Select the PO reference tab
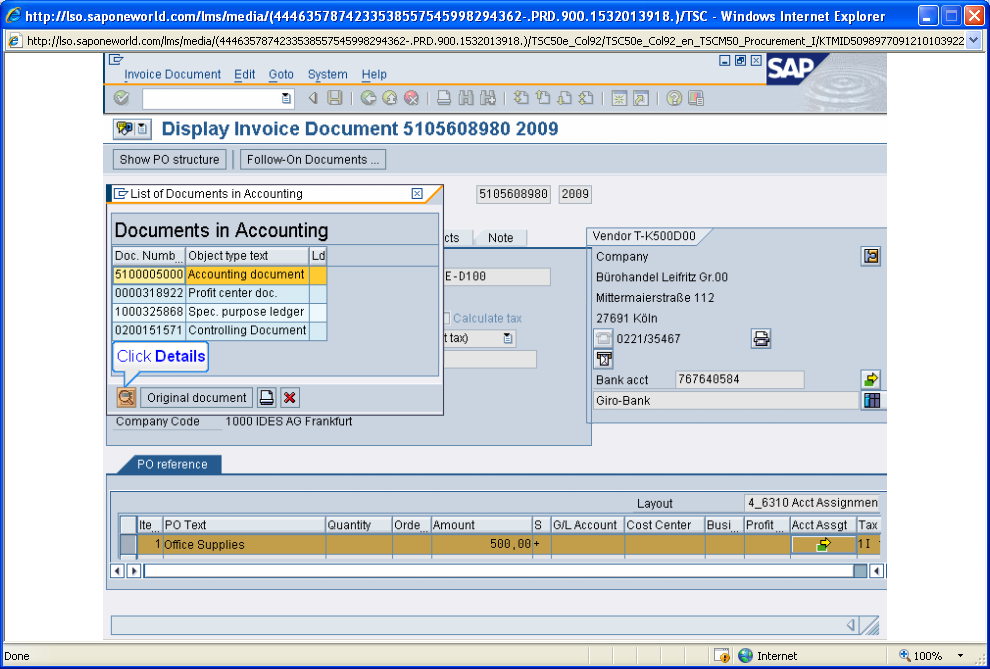 tap(172, 464)
